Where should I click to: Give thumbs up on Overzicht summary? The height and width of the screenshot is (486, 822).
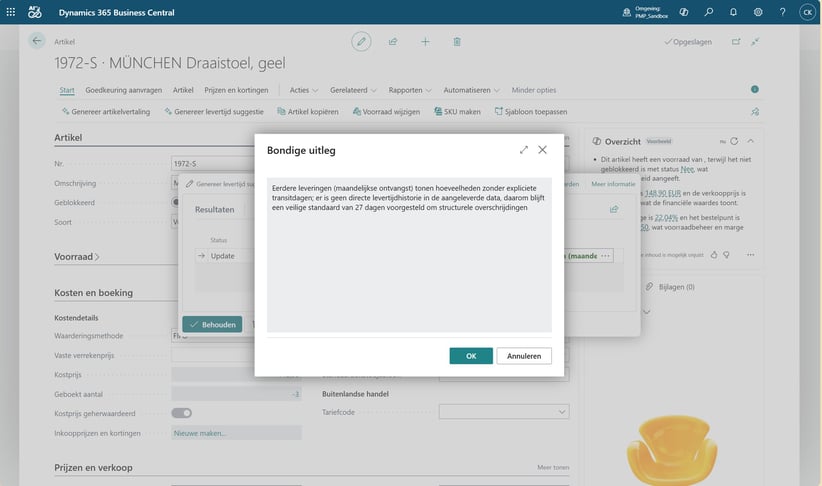(714, 255)
